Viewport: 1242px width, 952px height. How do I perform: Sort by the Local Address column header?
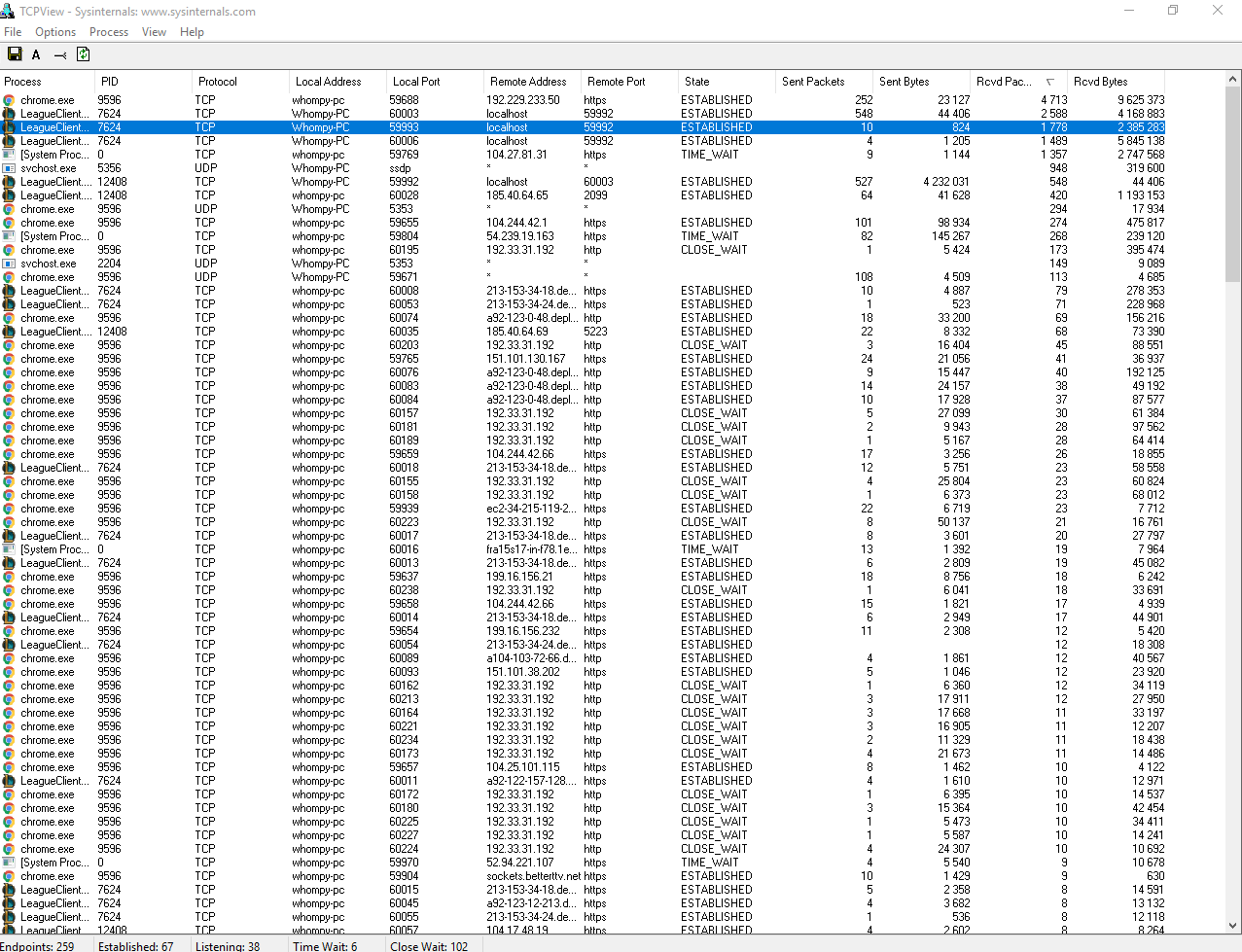(x=338, y=82)
